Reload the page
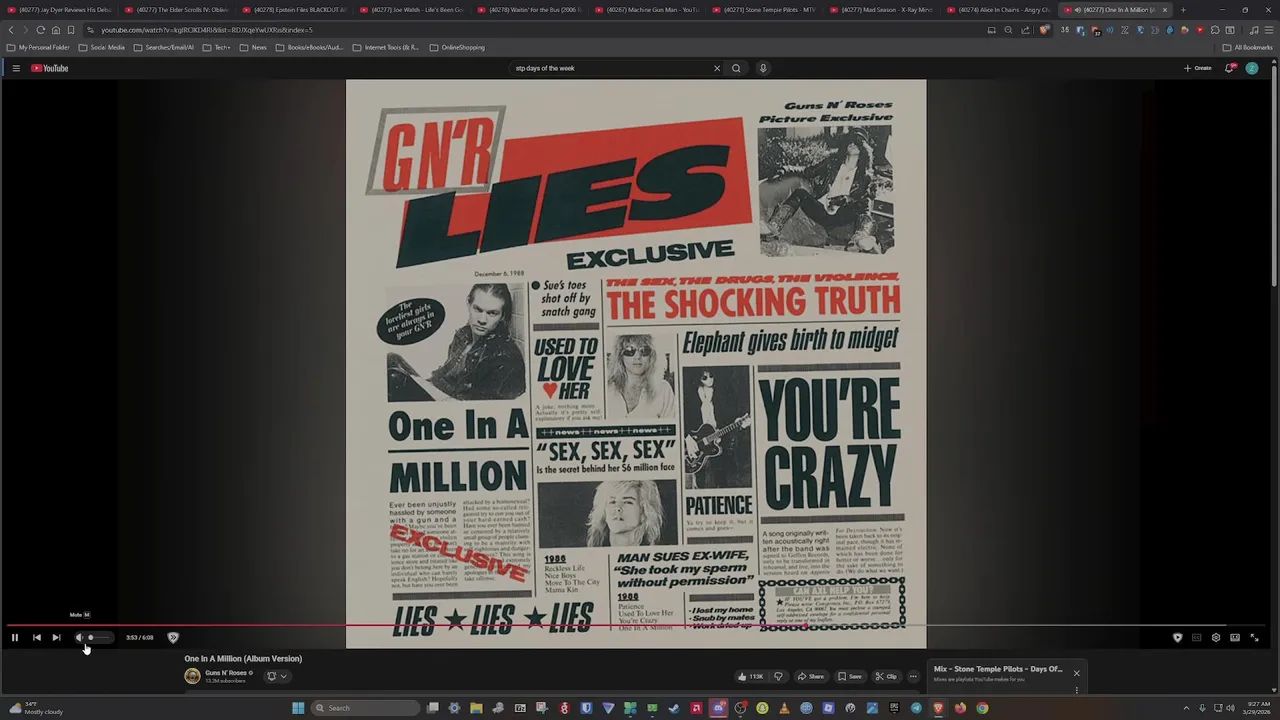Viewport: 1280px width, 720px height. 40,30
